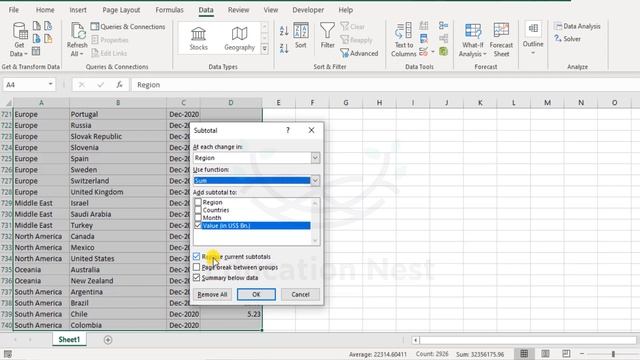Click the Subtotal dialog help icon
Image resolution: width=640 pixels, height=360 pixels.
[288, 130]
